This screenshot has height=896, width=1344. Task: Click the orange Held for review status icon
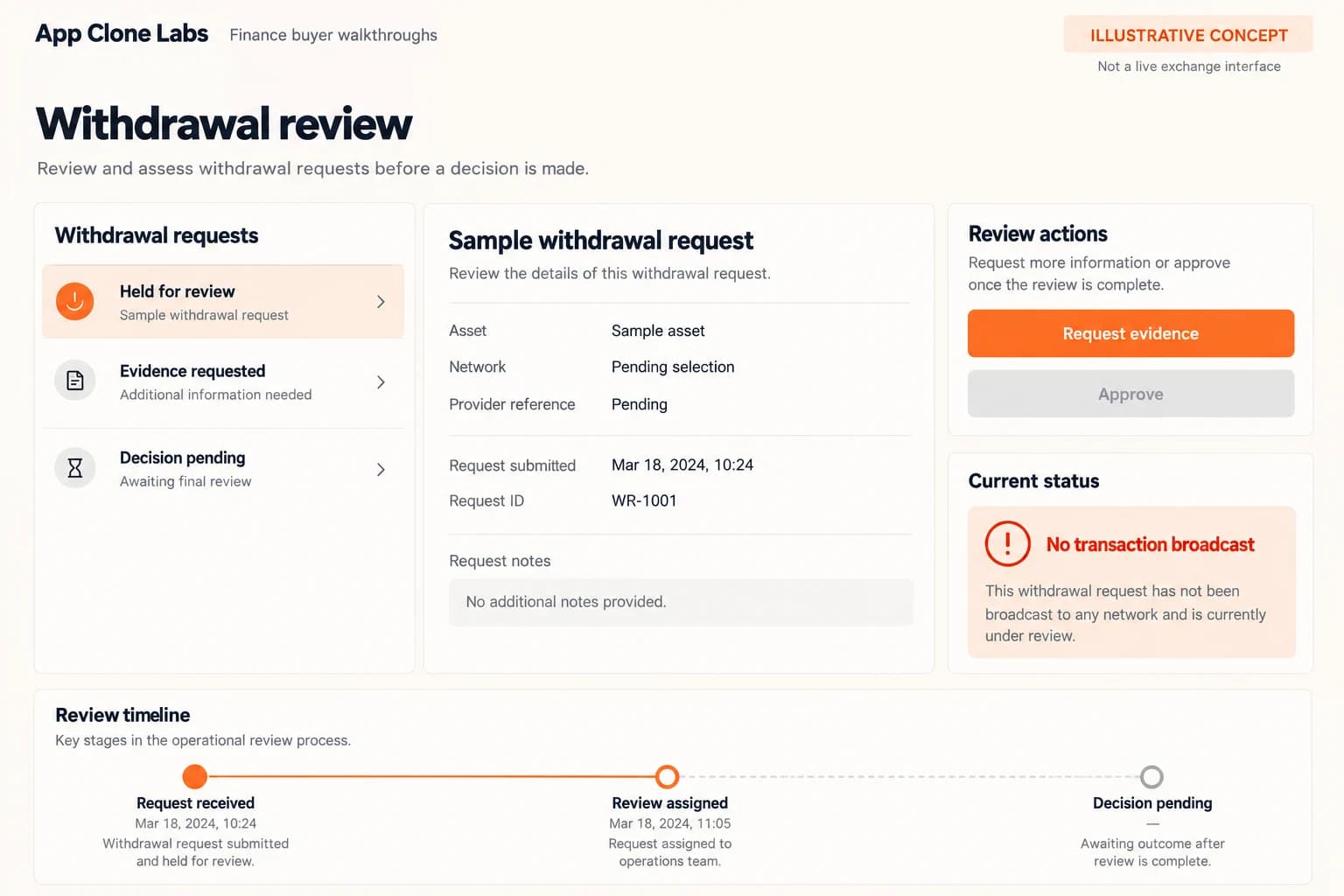(x=75, y=301)
